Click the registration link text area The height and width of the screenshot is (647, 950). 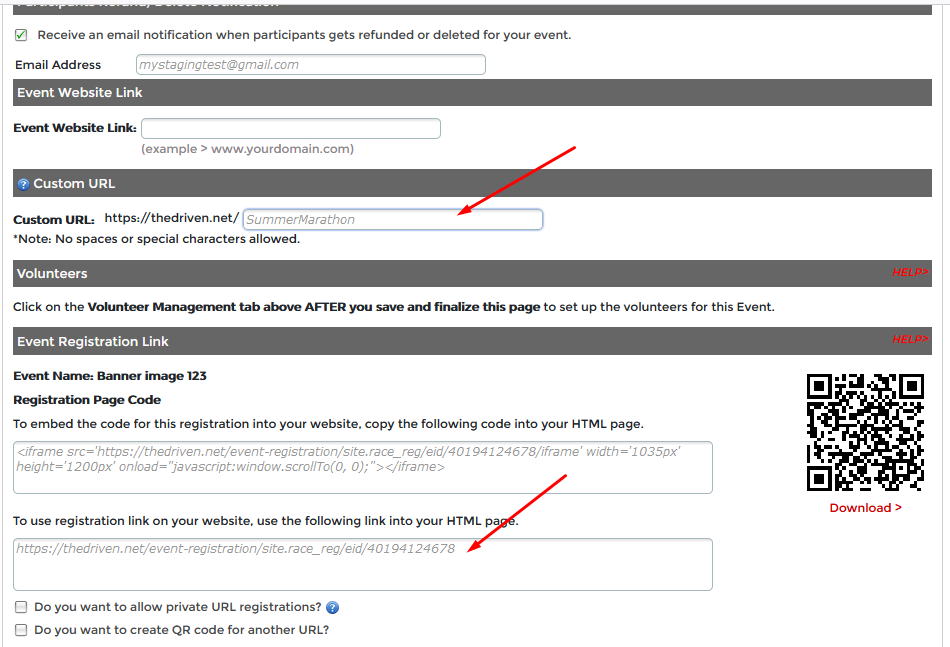click(x=362, y=564)
